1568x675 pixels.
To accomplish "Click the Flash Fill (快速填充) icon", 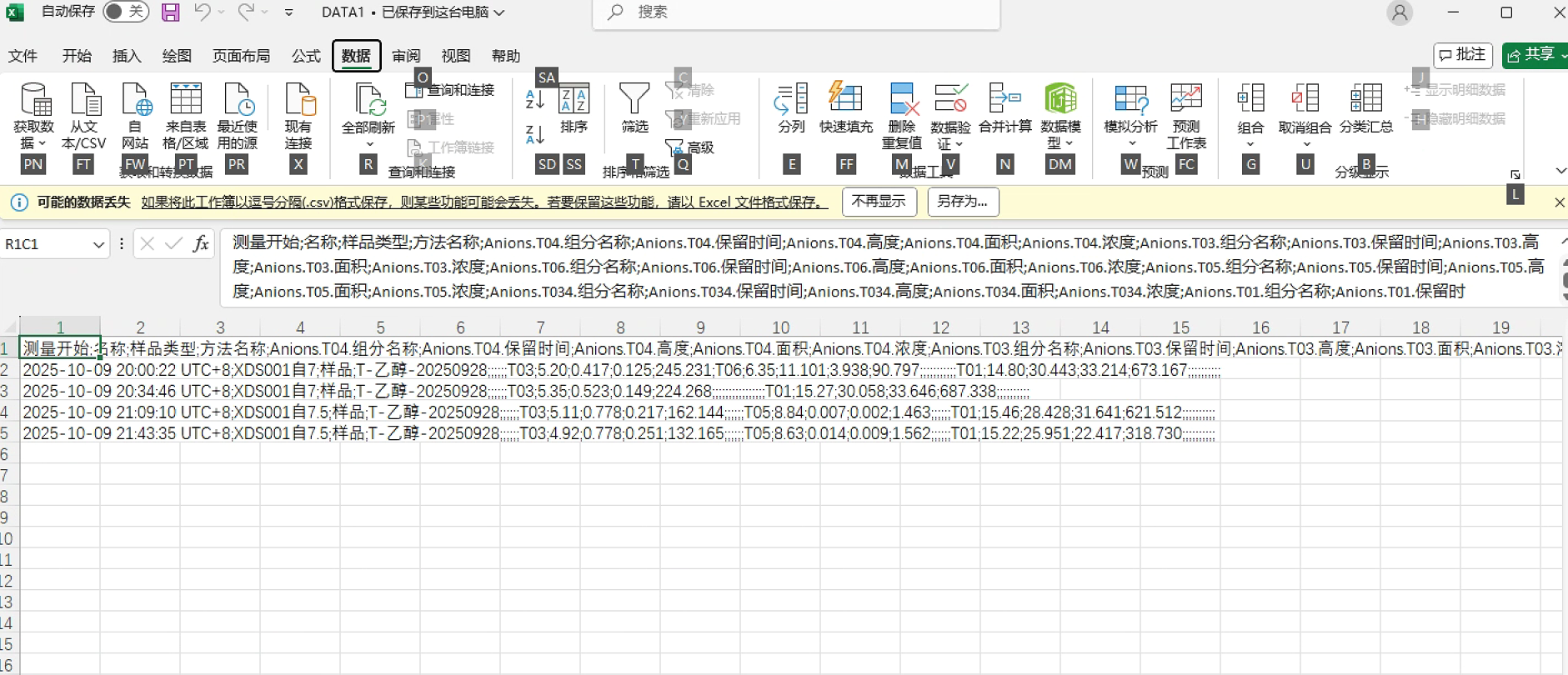I will point(845,100).
